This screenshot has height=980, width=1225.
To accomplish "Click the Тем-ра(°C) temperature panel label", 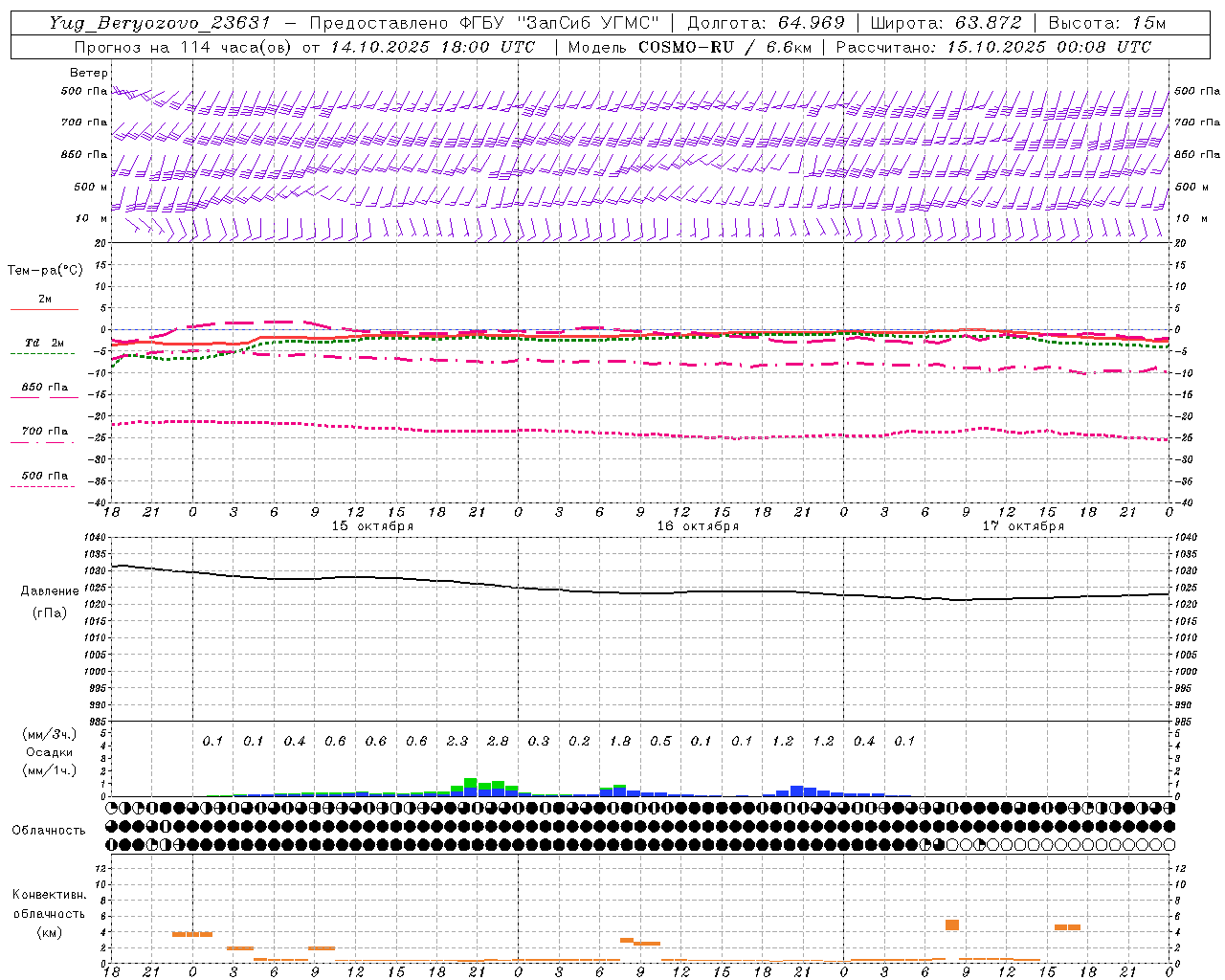I will tap(45, 271).
